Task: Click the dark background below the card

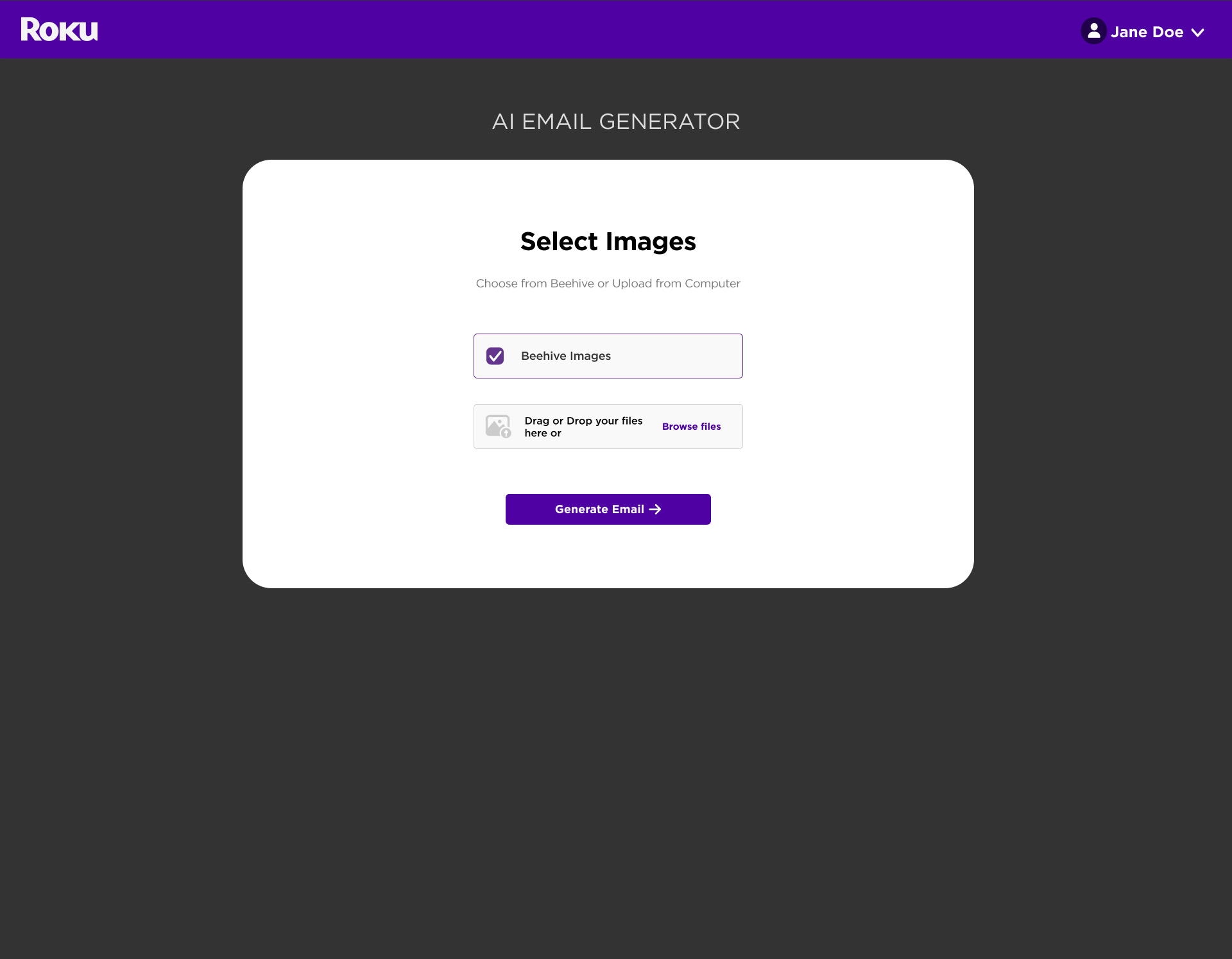Action: tap(616, 770)
